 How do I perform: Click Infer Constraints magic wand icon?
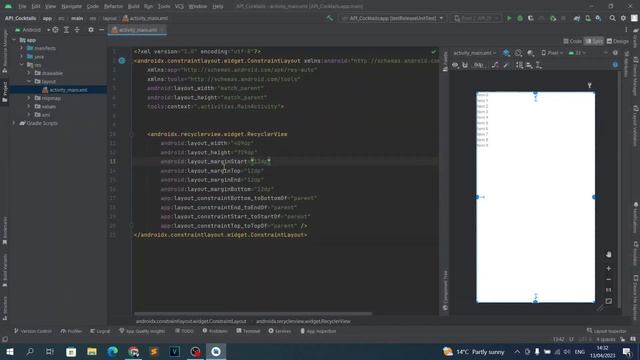(x=506, y=65)
